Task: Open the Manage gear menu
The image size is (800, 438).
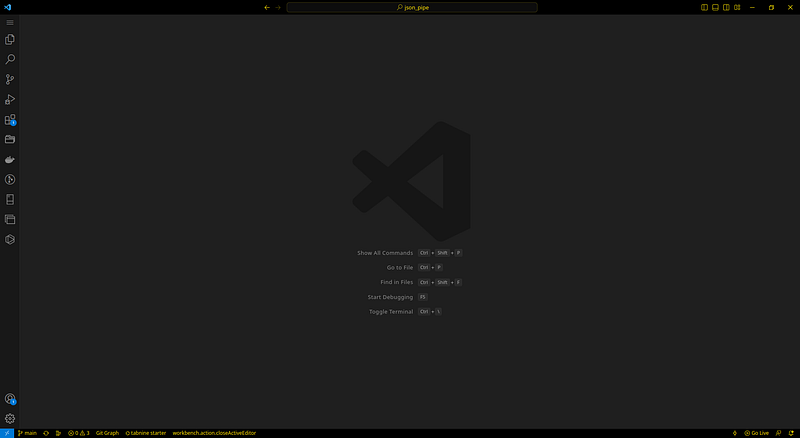Action: pyautogui.click(x=10, y=419)
